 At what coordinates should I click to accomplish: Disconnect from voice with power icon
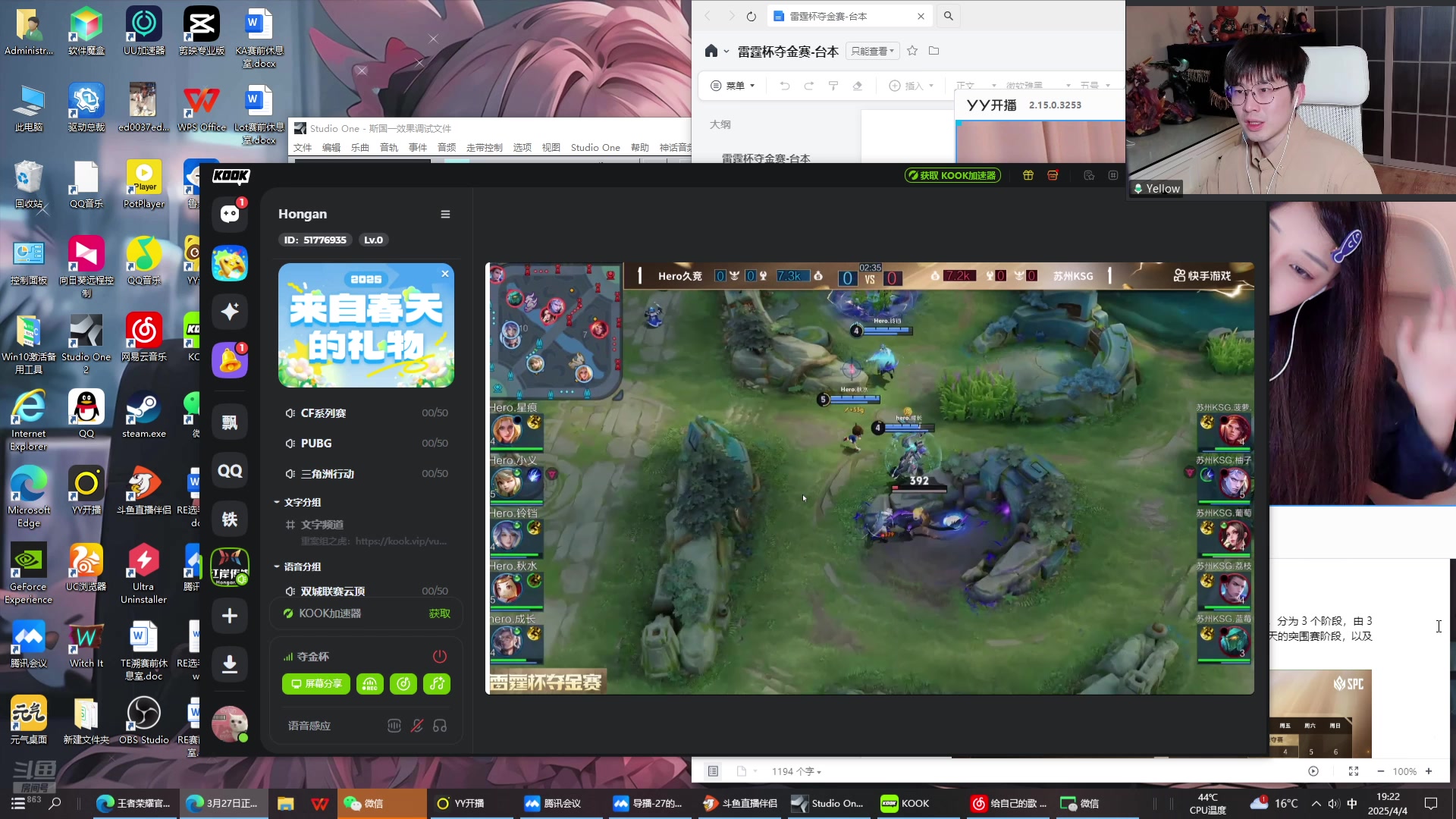[440, 657]
